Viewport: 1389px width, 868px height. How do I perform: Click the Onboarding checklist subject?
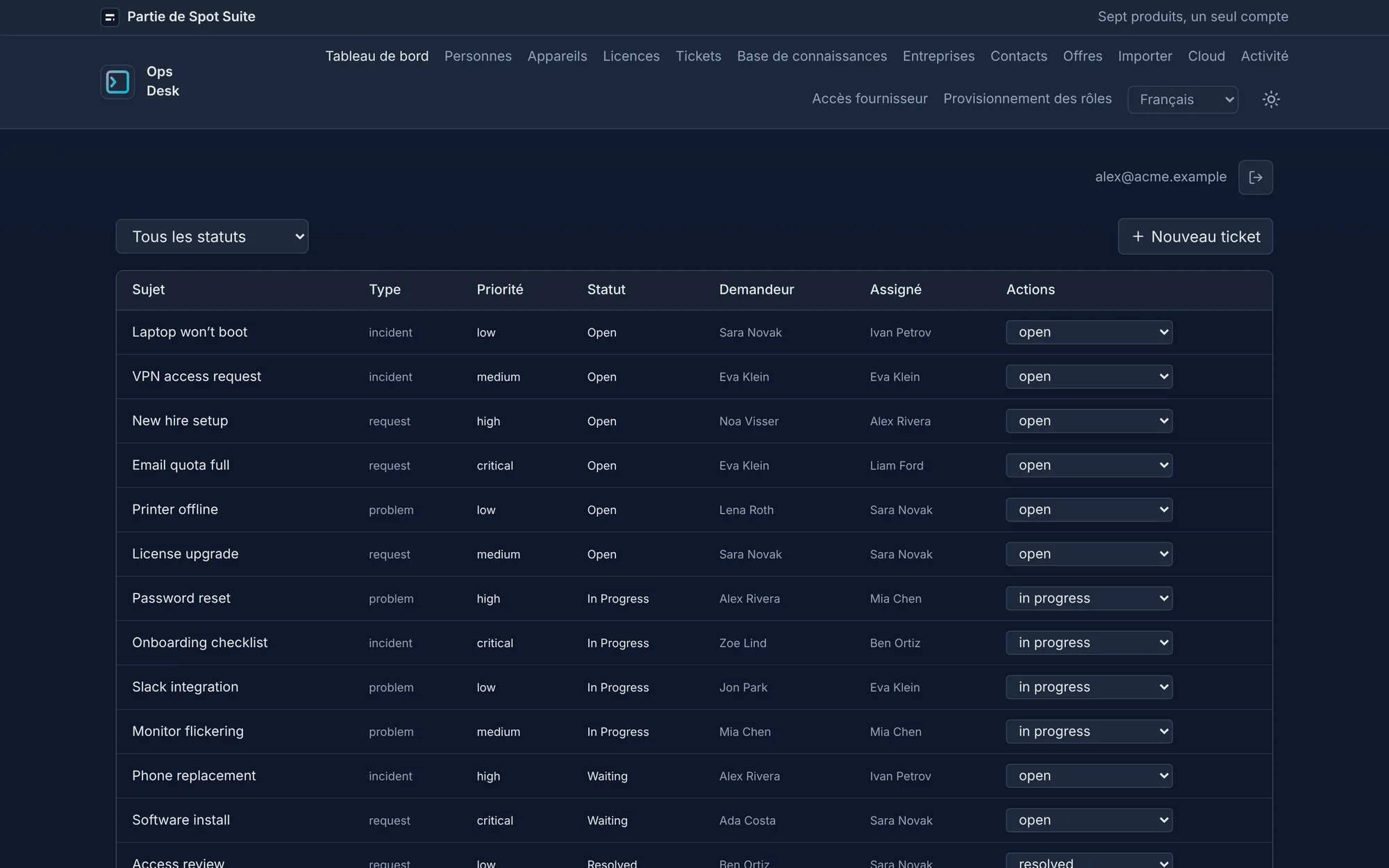click(200, 643)
